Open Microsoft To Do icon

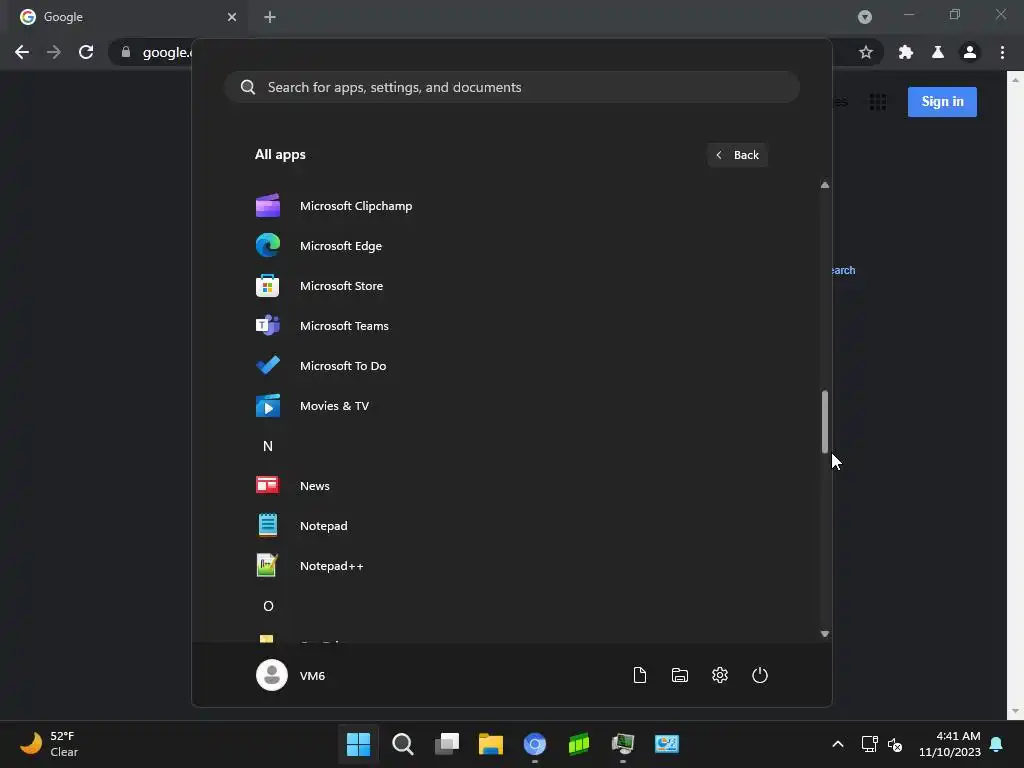pos(268,365)
